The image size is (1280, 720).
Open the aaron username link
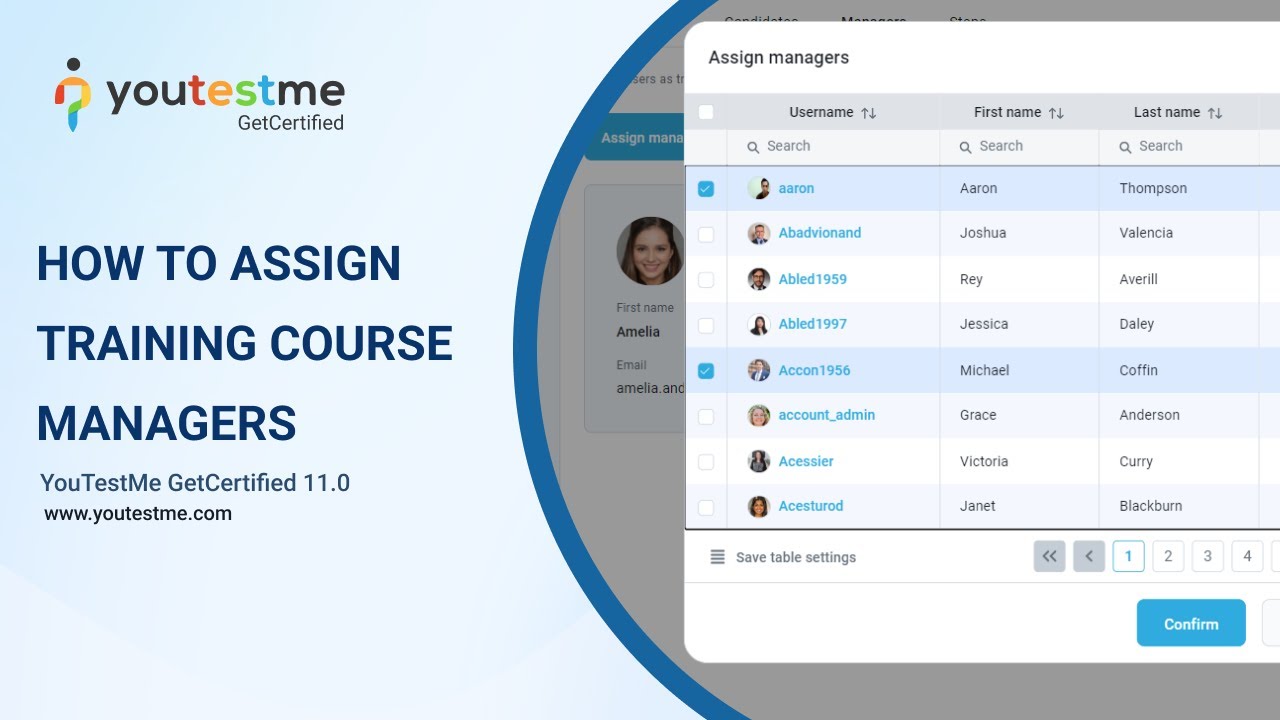796,188
